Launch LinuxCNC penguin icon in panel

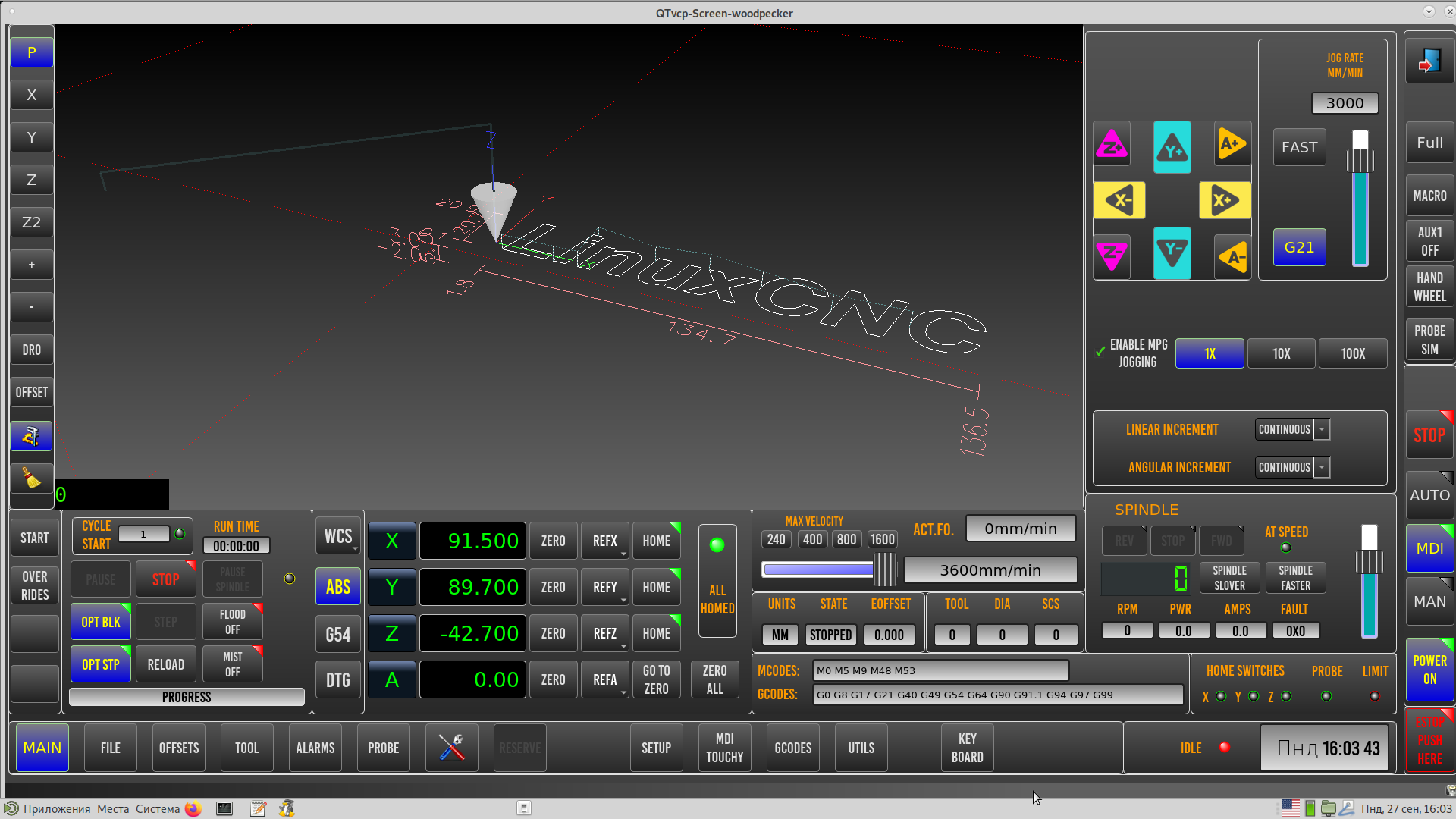tap(287, 808)
